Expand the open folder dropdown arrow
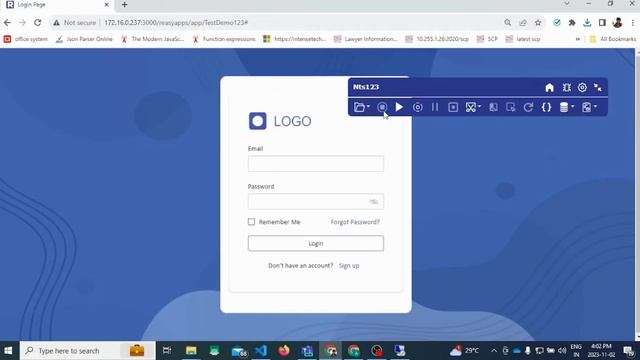Image resolution: width=640 pixels, height=360 pixels. pyautogui.click(x=368, y=107)
